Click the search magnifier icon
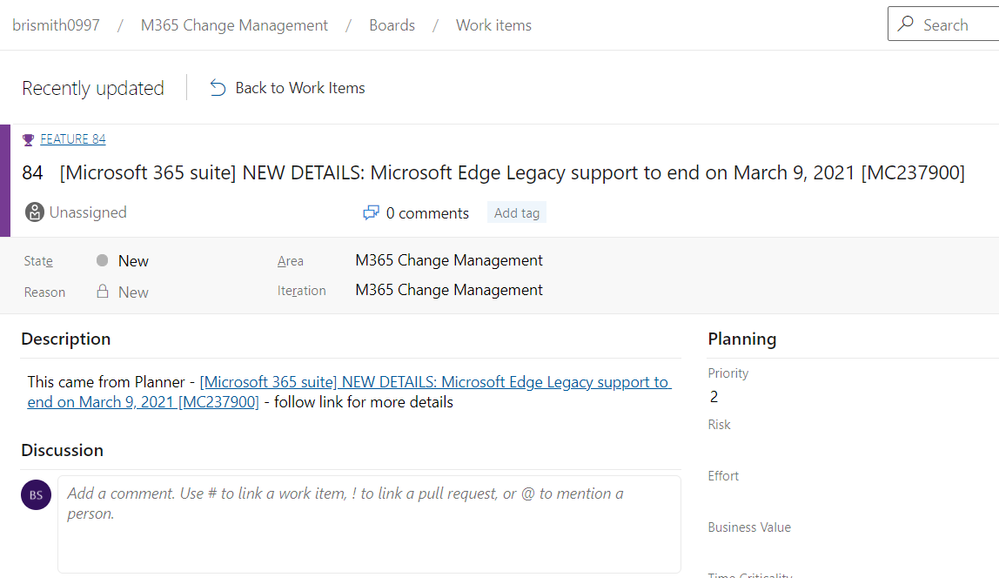999x578 pixels. pyautogui.click(x=906, y=24)
